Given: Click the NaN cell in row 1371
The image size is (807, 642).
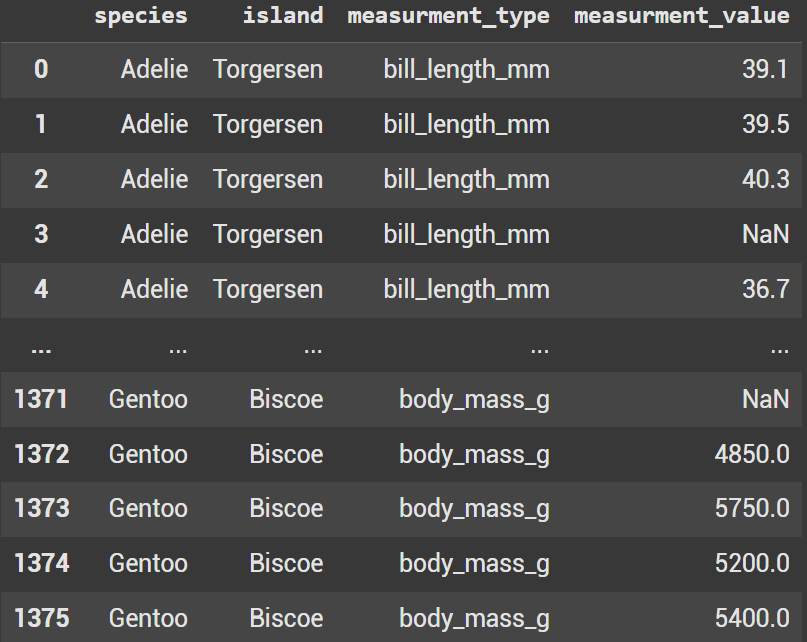Looking at the screenshot, I should [765, 399].
